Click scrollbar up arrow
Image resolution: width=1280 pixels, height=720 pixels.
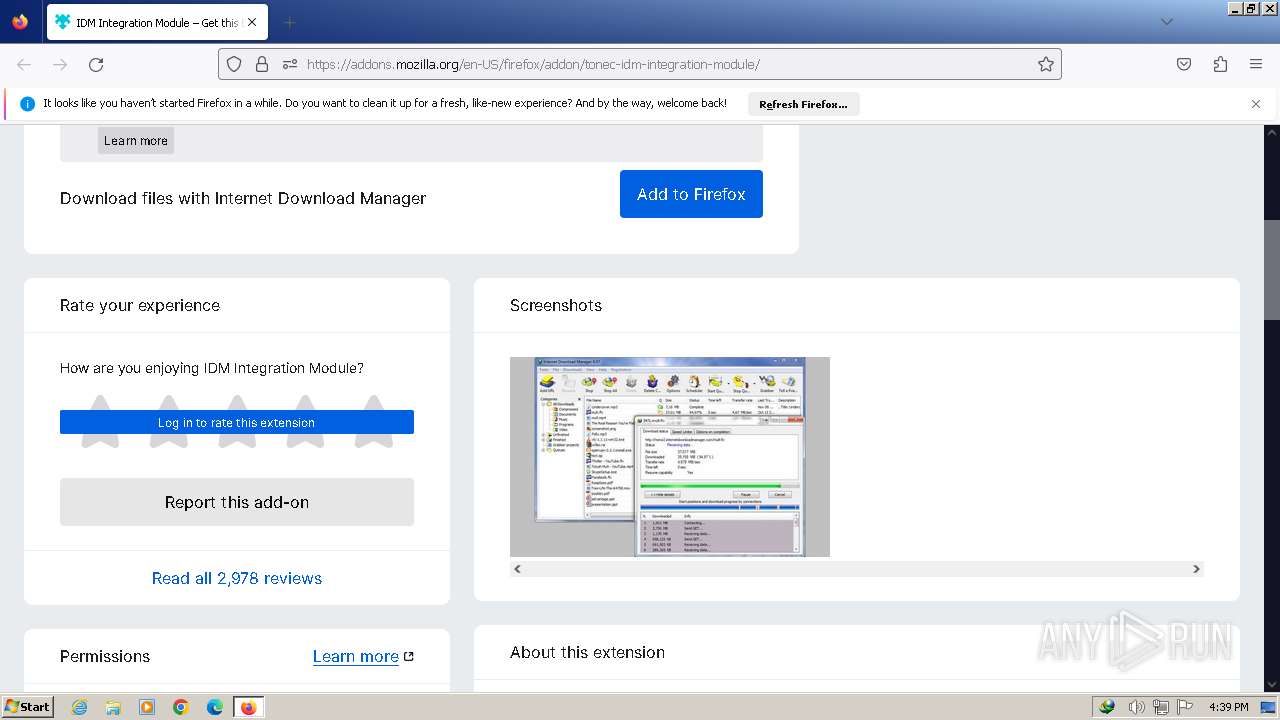click(1272, 131)
